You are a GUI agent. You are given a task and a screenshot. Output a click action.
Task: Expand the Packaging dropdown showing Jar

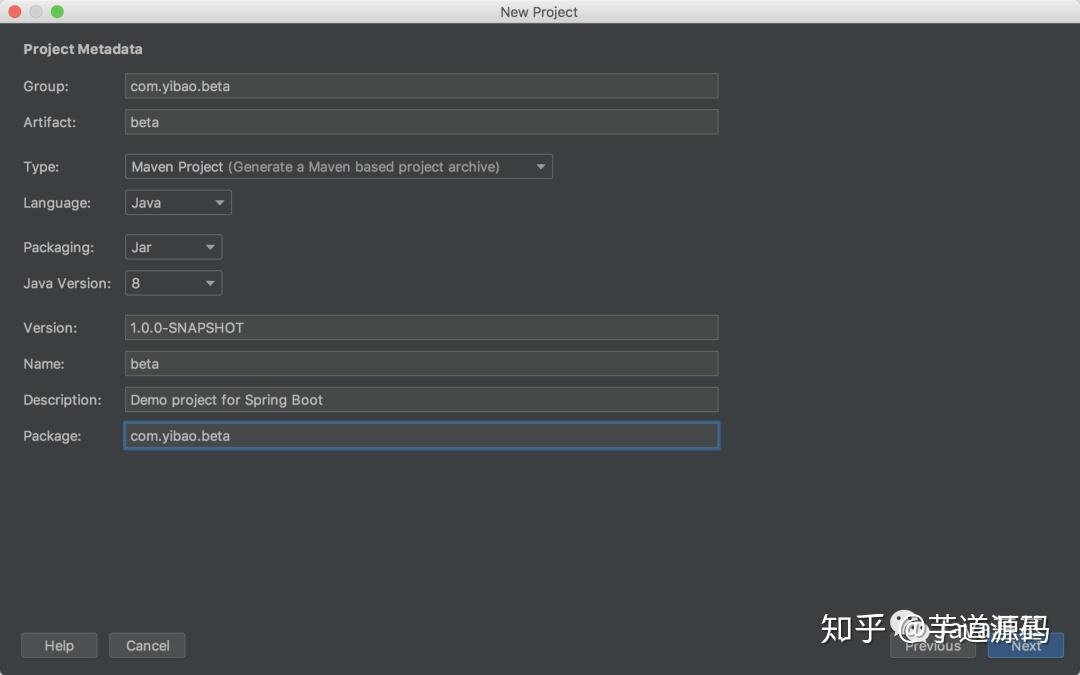172,247
